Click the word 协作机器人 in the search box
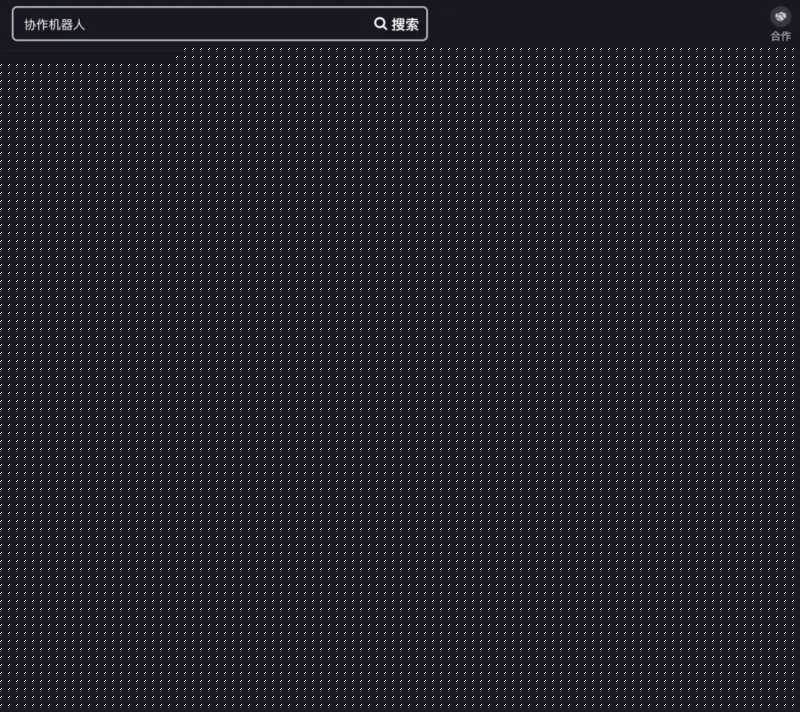 coord(55,24)
